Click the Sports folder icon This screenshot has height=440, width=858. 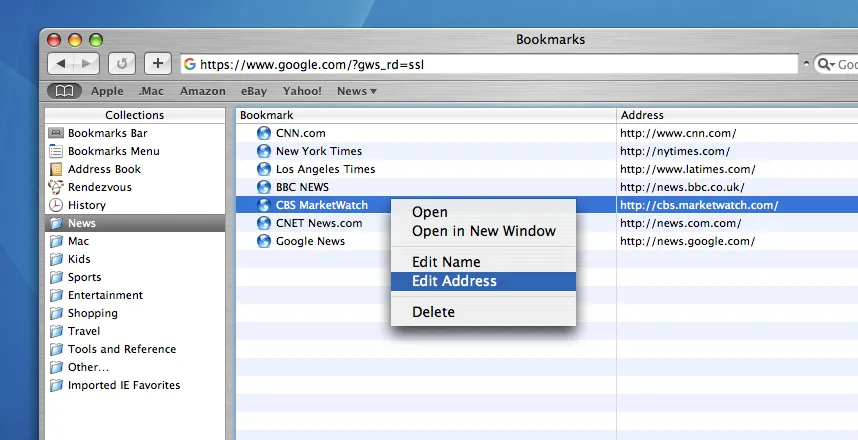(56, 277)
